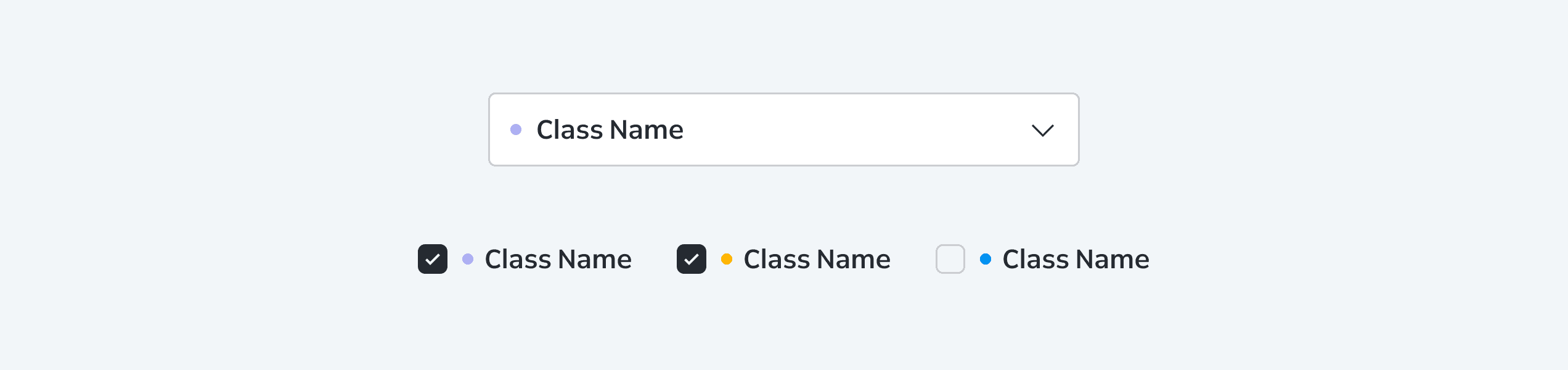Select the Class Name label with the blue dot
1568x370 pixels.
(1076, 259)
